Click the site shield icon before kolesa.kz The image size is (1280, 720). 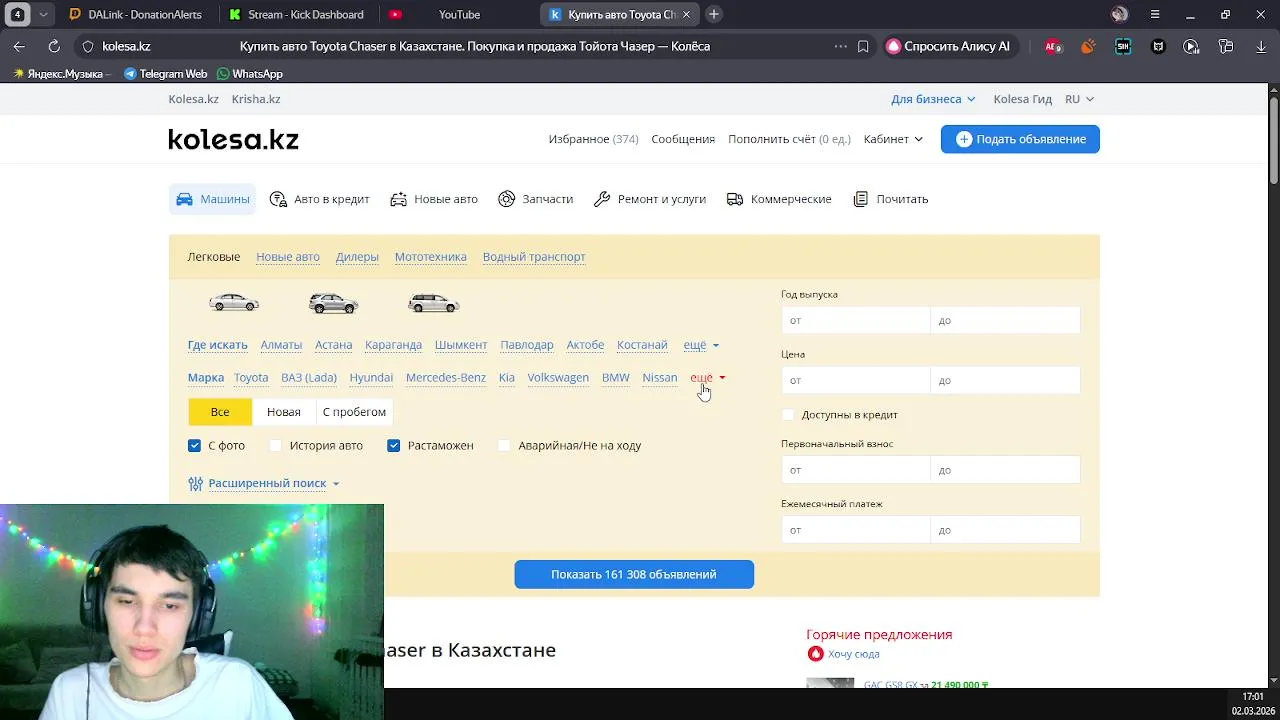pos(88,46)
